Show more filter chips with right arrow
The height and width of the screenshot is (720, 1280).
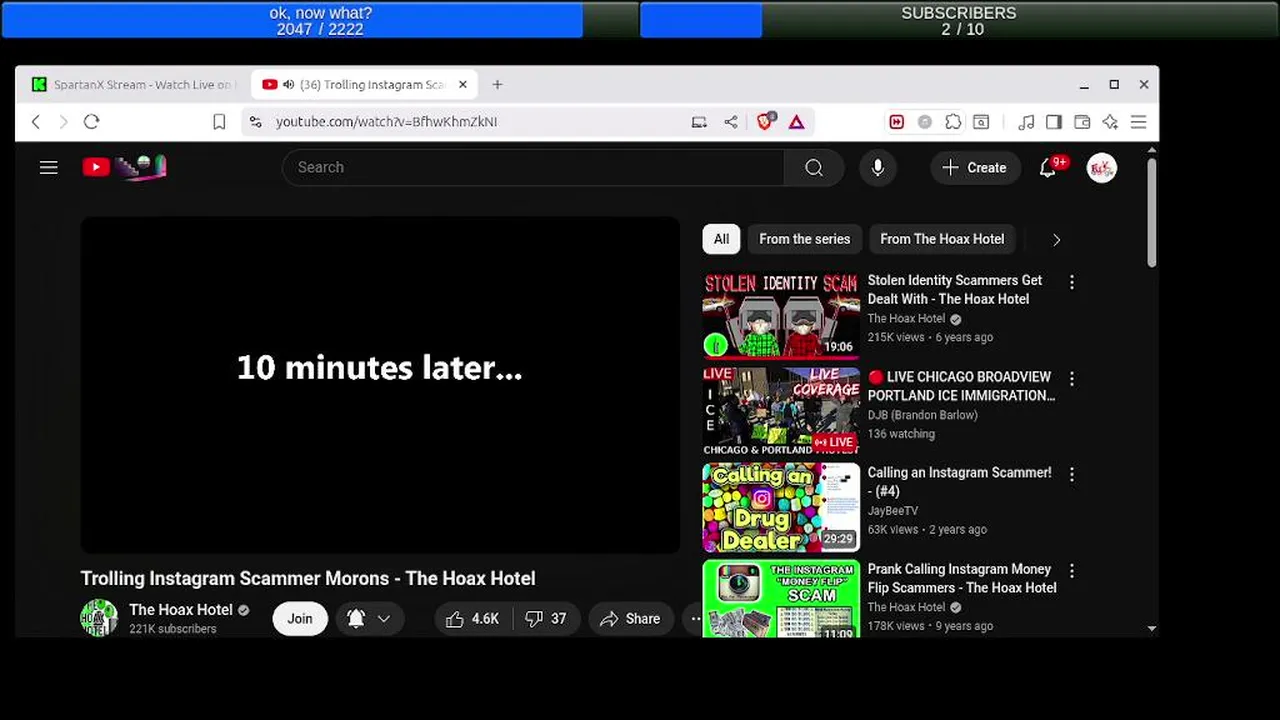pos(1056,240)
